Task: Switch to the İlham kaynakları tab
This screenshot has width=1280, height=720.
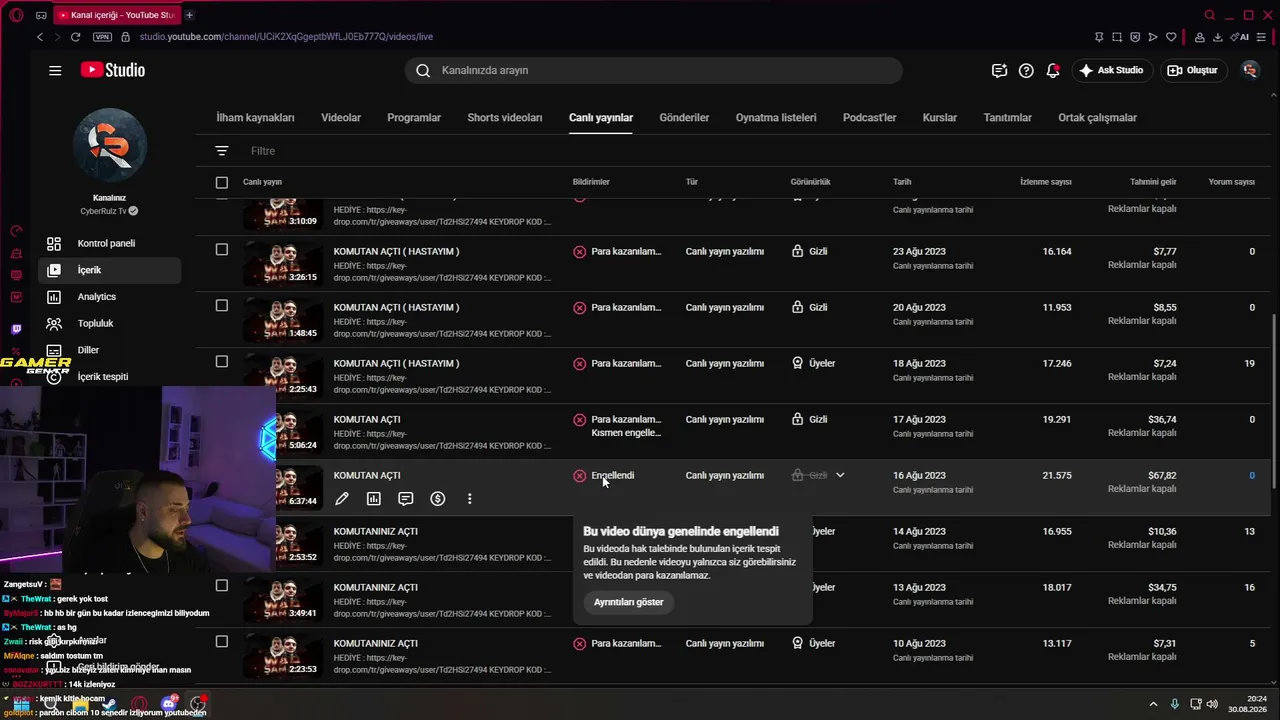Action: pyautogui.click(x=255, y=117)
